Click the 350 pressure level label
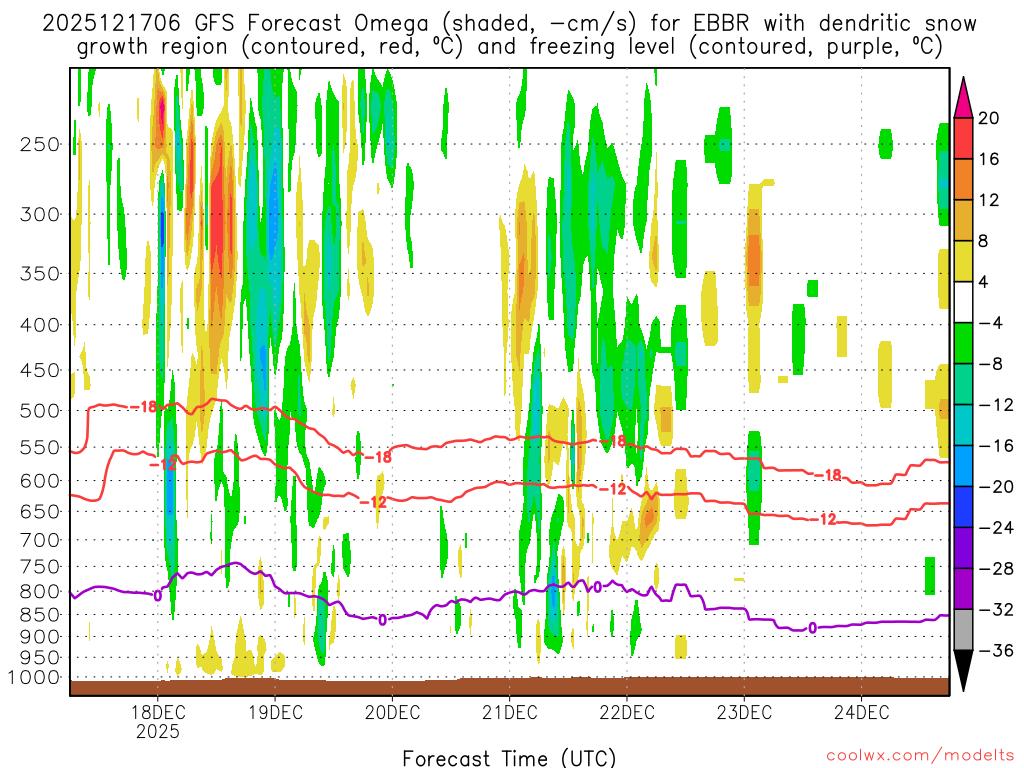 40,274
